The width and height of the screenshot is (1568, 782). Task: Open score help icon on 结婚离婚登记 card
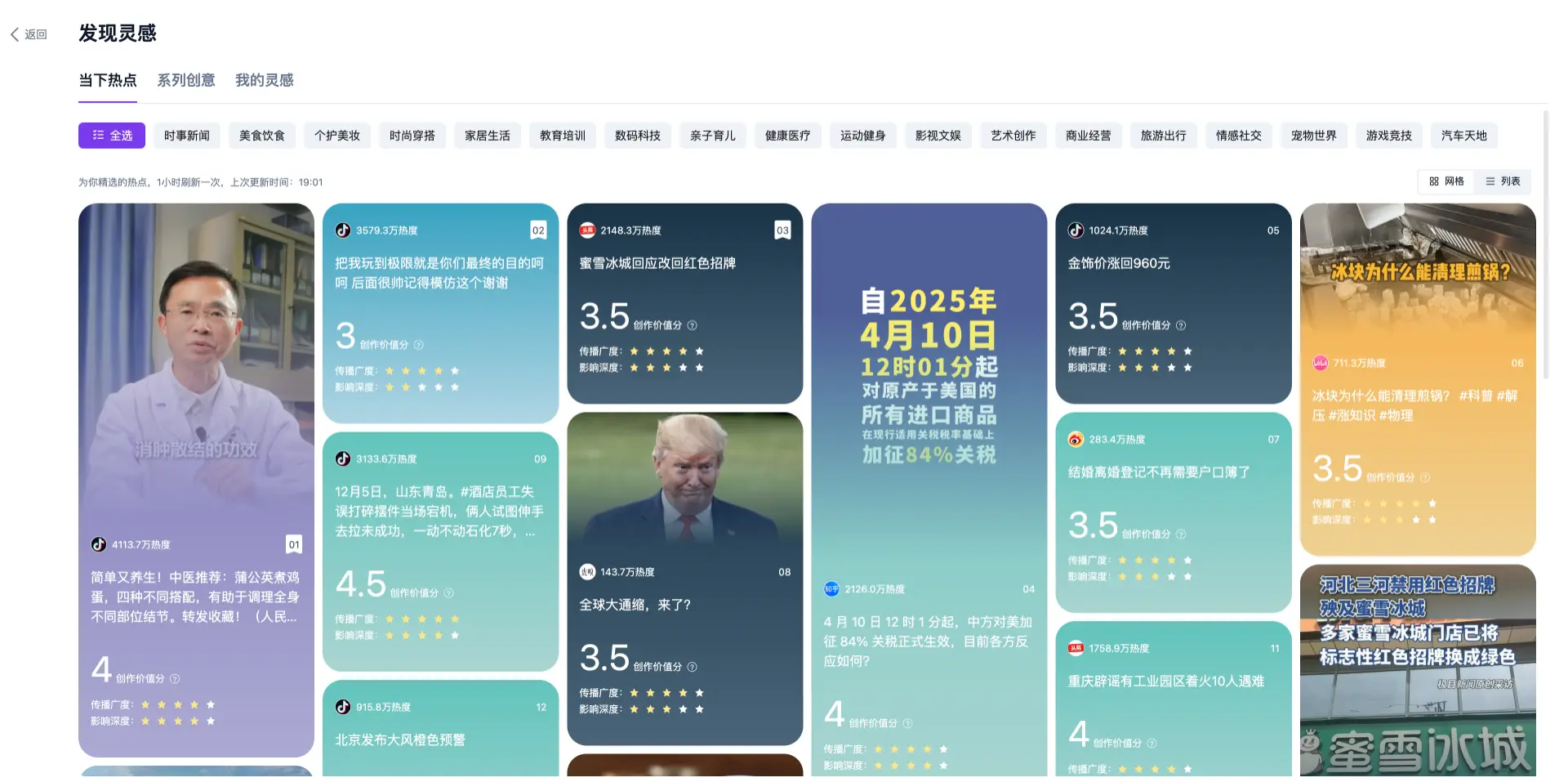(x=1181, y=534)
